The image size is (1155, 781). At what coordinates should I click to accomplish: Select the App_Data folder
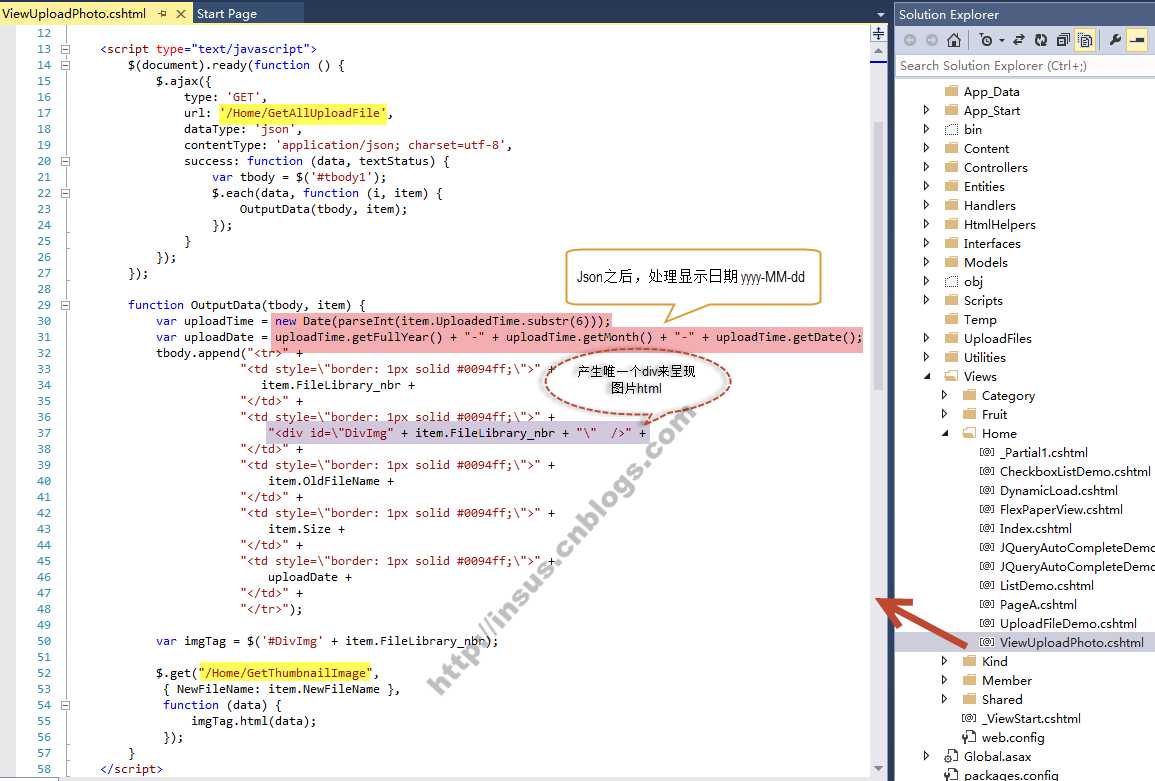pos(991,91)
